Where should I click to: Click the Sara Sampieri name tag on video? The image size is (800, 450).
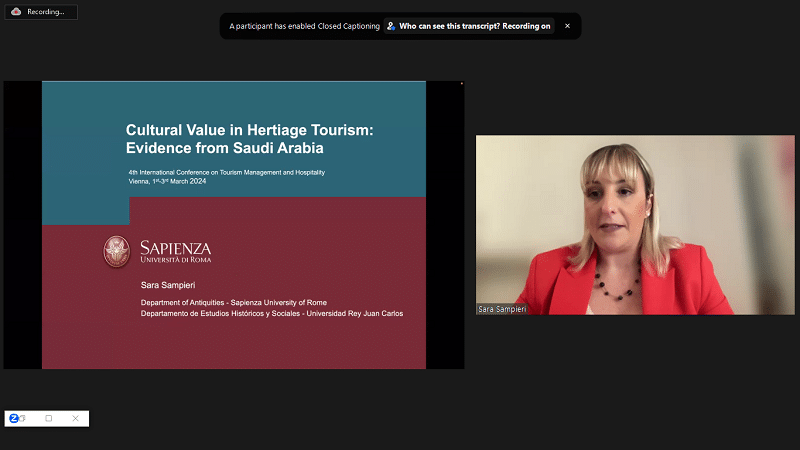click(x=502, y=309)
